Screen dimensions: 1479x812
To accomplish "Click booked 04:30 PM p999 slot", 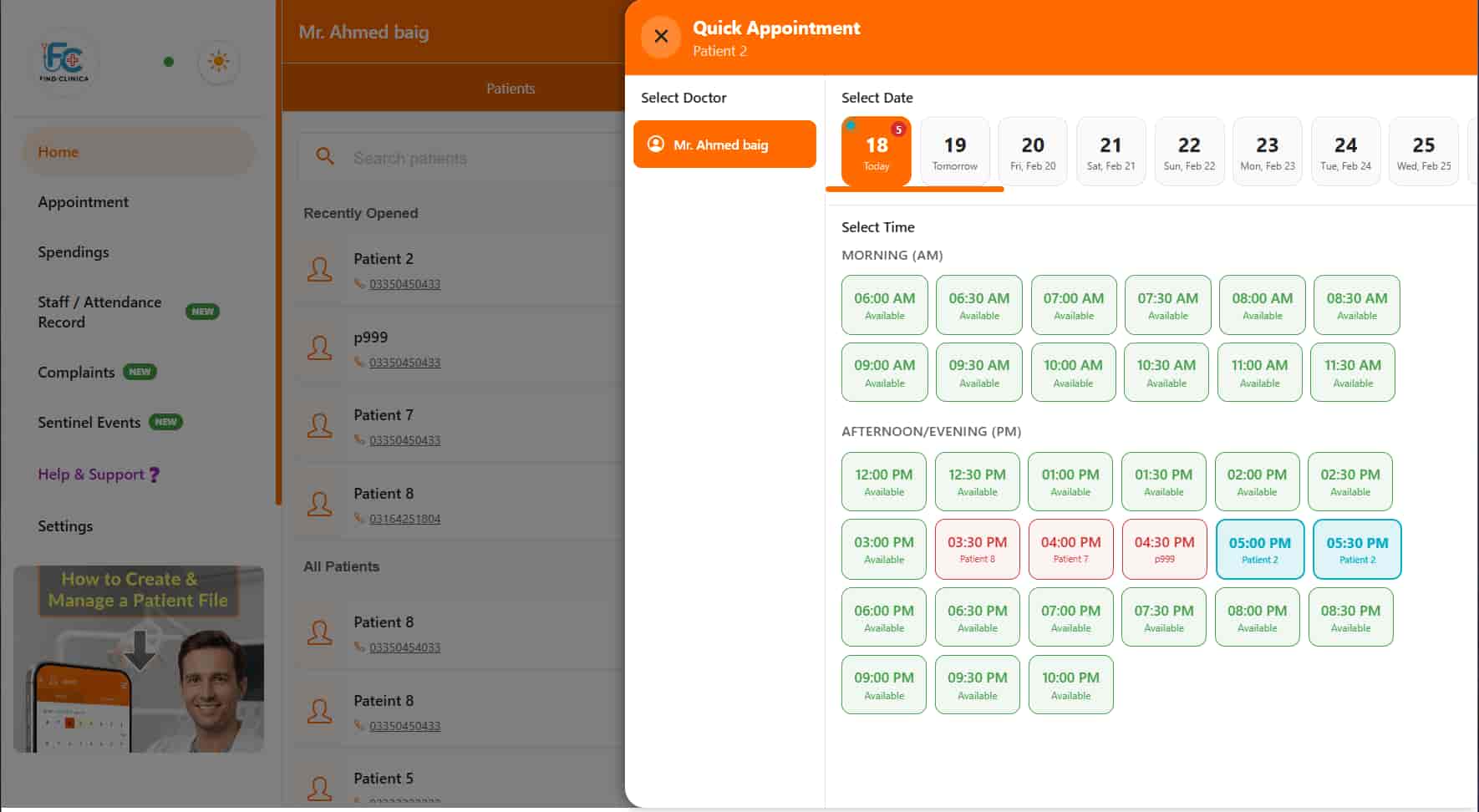I will 1165,550.
